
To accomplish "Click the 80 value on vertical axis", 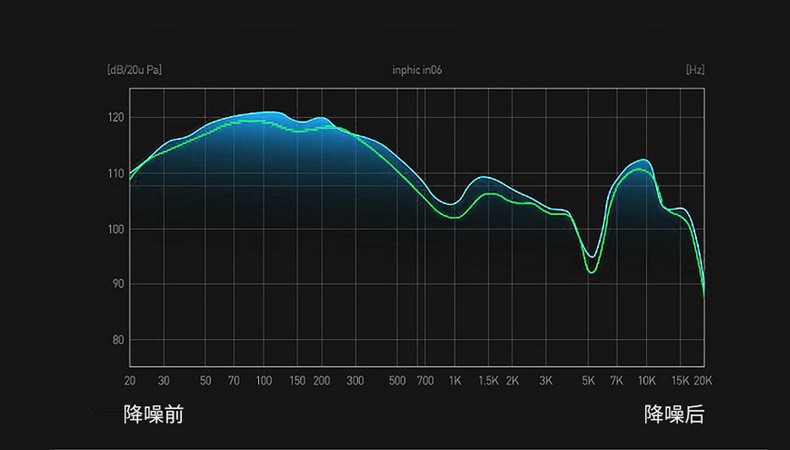I will (x=118, y=340).
